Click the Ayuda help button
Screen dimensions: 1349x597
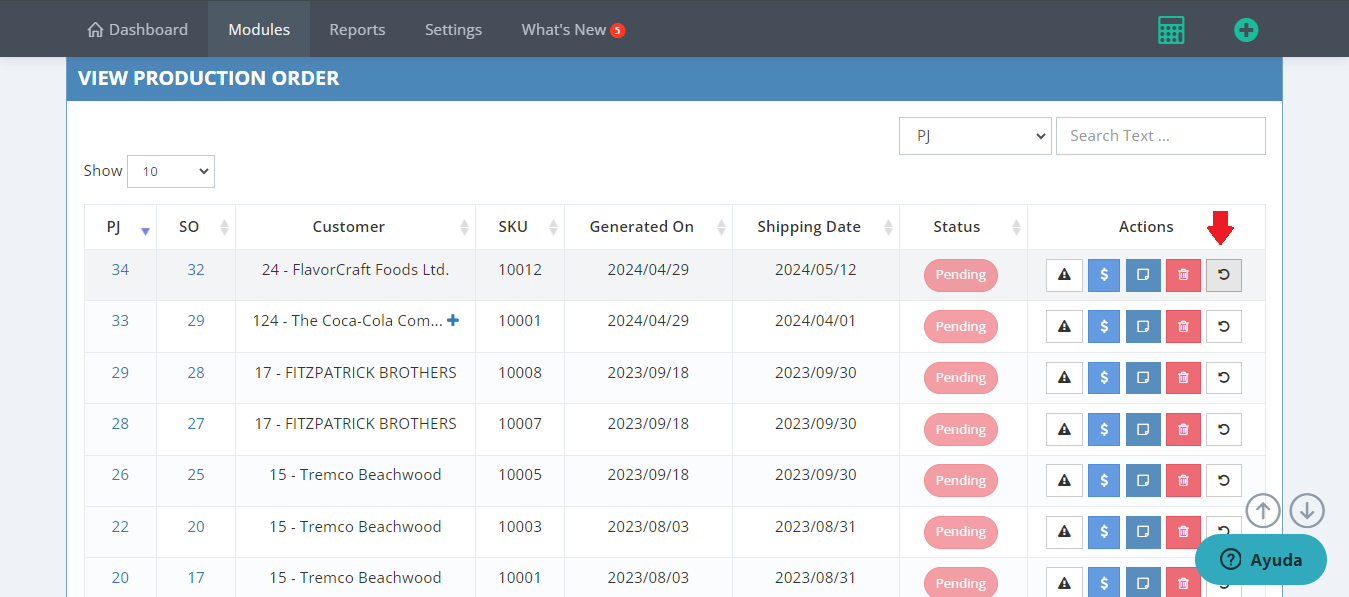tap(1260, 559)
